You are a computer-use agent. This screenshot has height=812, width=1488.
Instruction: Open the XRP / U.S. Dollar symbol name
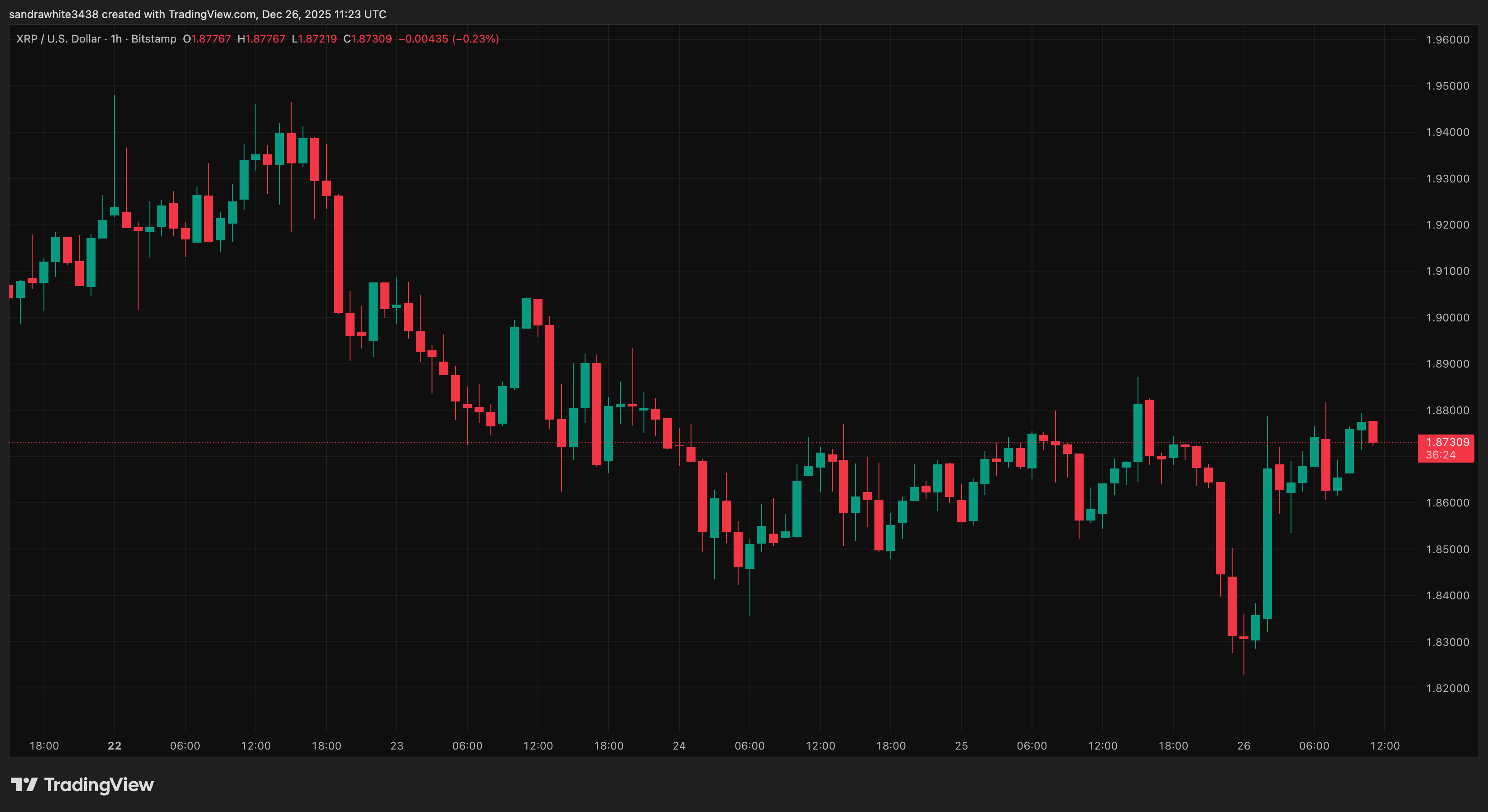coord(58,39)
